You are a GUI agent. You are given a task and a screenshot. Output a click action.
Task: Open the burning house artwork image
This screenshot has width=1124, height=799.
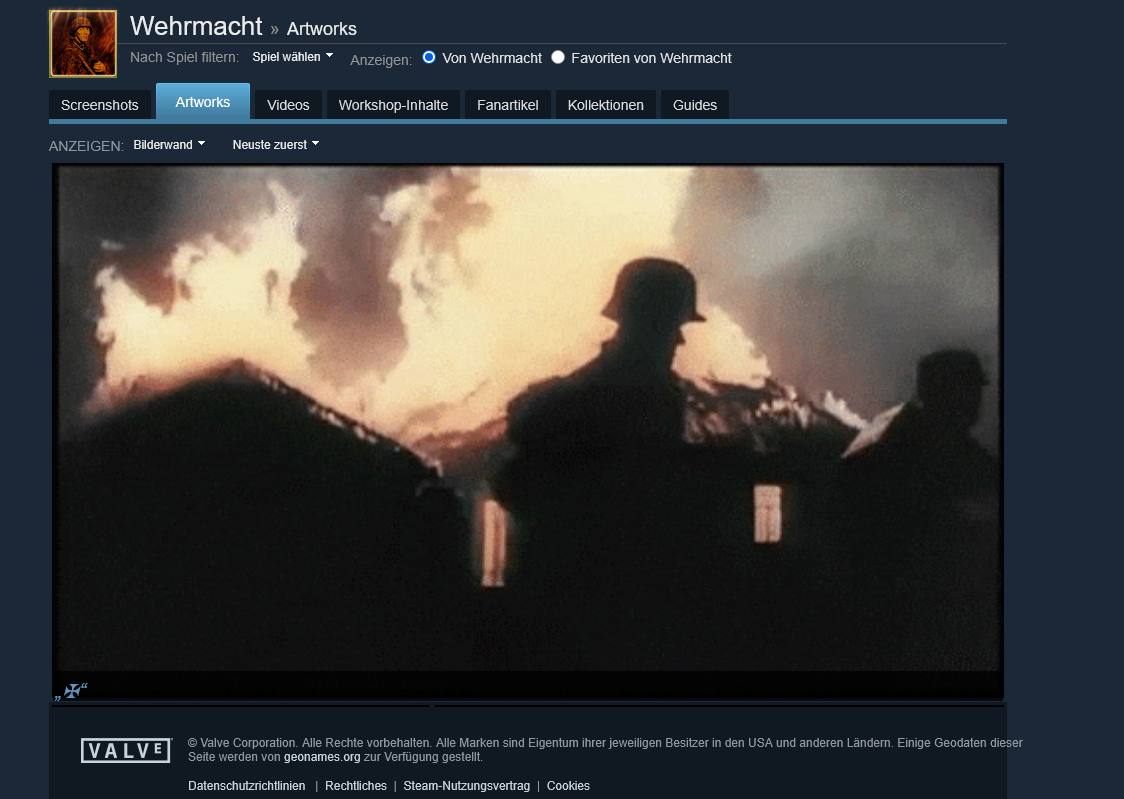[x=528, y=418]
